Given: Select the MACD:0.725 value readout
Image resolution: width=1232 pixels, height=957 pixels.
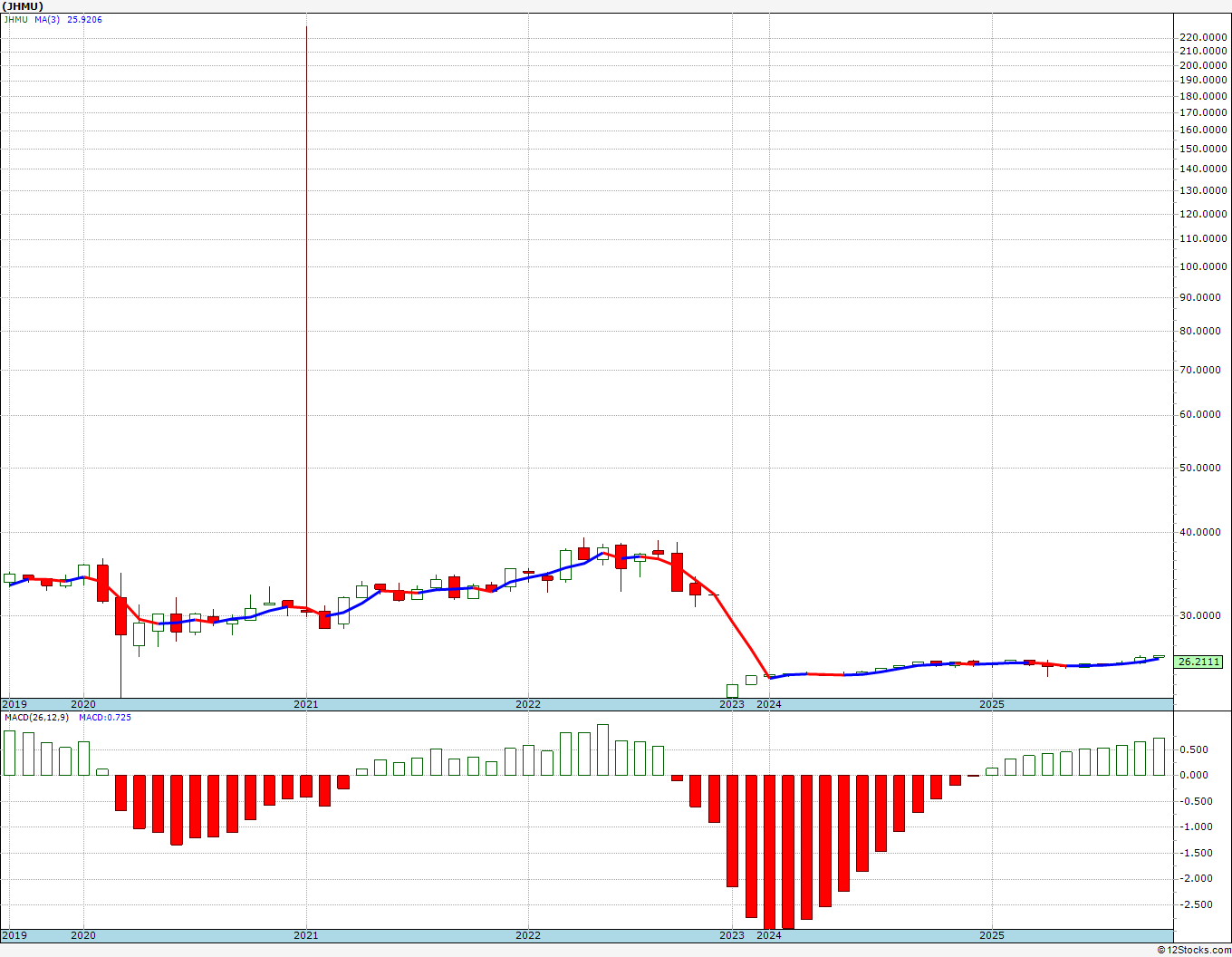Looking at the screenshot, I should [x=105, y=718].
